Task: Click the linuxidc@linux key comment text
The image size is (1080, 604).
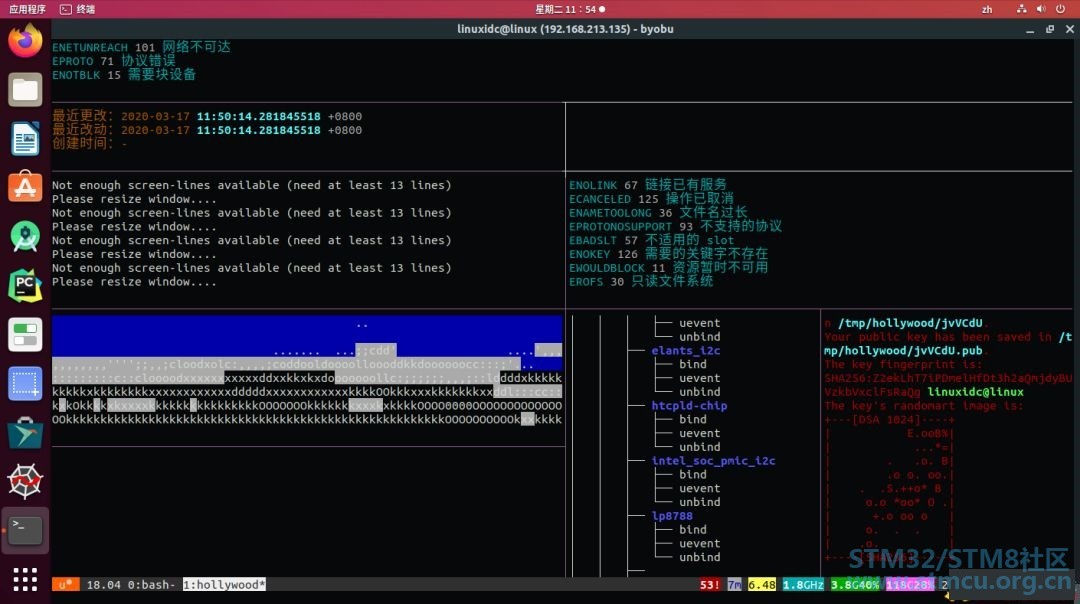Action: point(975,392)
